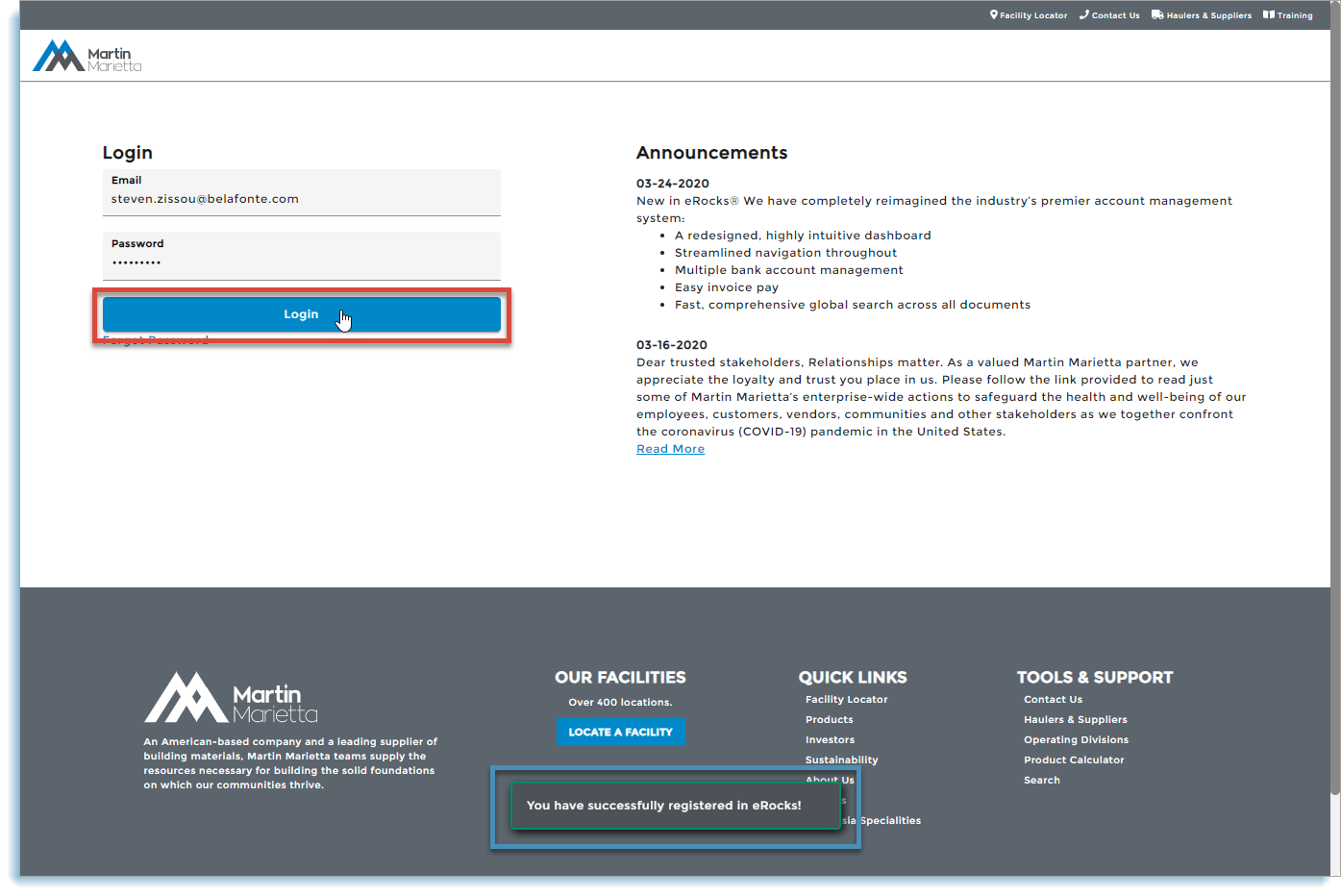Open Products under Quick Links

pyautogui.click(x=829, y=720)
